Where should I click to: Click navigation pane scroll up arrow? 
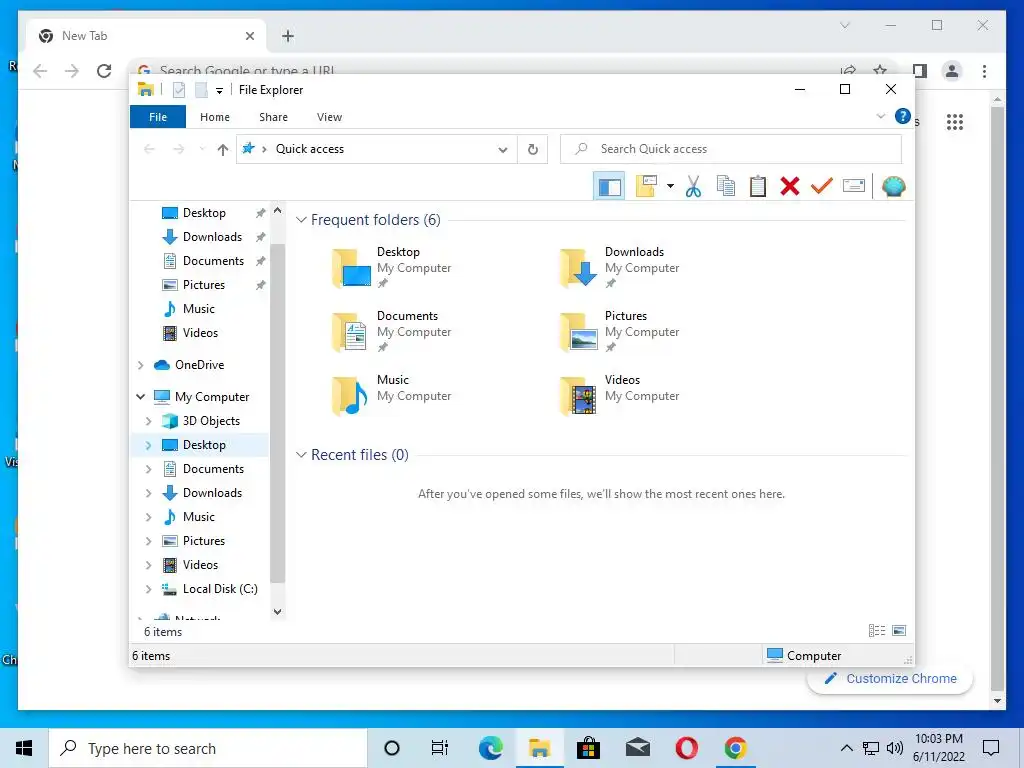click(278, 210)
